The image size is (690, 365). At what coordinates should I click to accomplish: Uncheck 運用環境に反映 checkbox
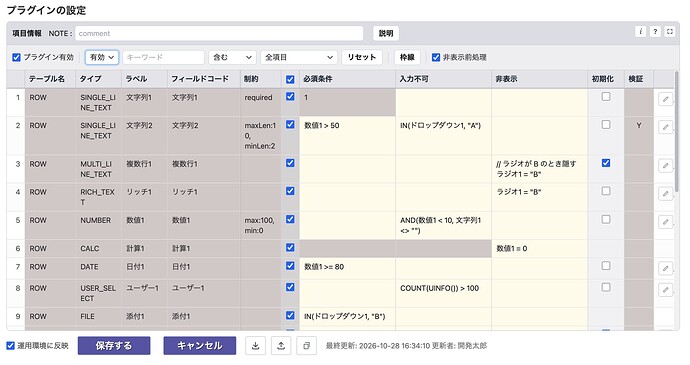11,346
